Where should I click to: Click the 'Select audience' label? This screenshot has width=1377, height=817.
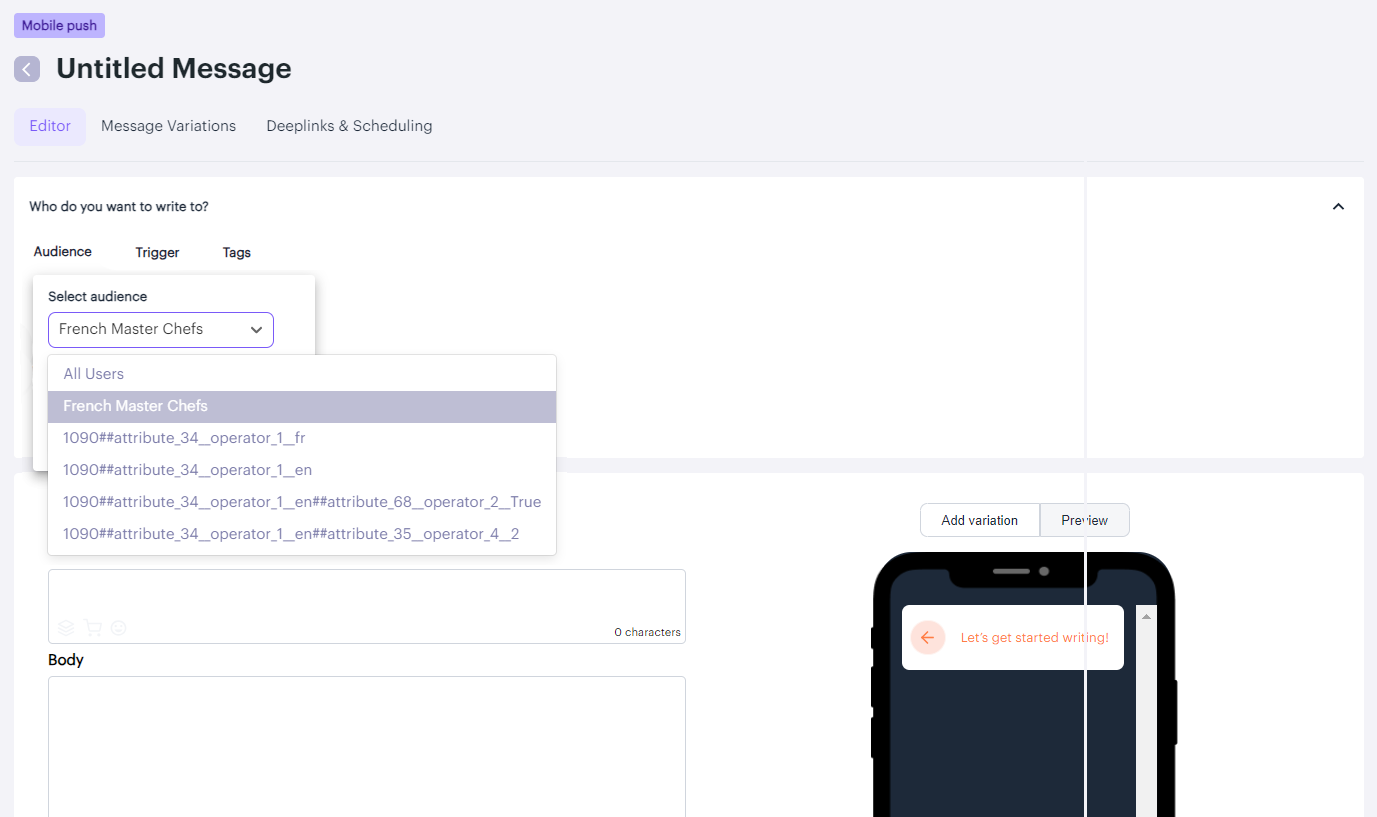click(x=98, y=297)
